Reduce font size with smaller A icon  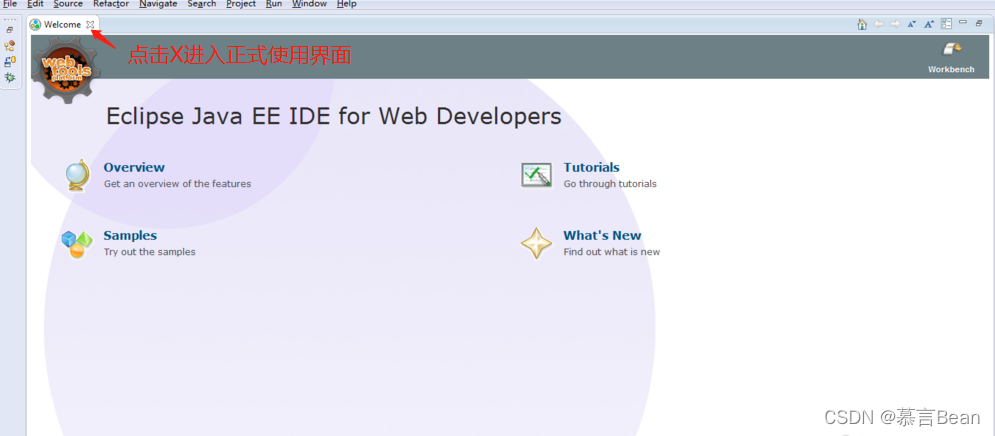[x=912, y=24]
